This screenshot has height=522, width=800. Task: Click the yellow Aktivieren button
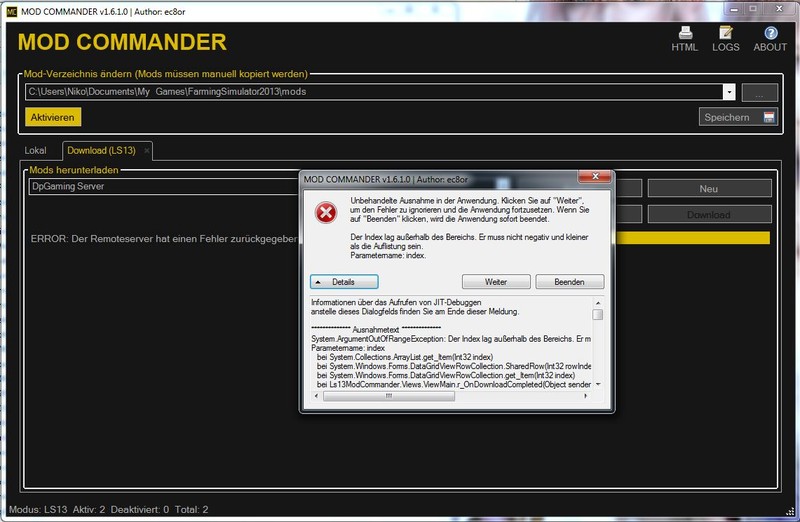click(53, 117)
